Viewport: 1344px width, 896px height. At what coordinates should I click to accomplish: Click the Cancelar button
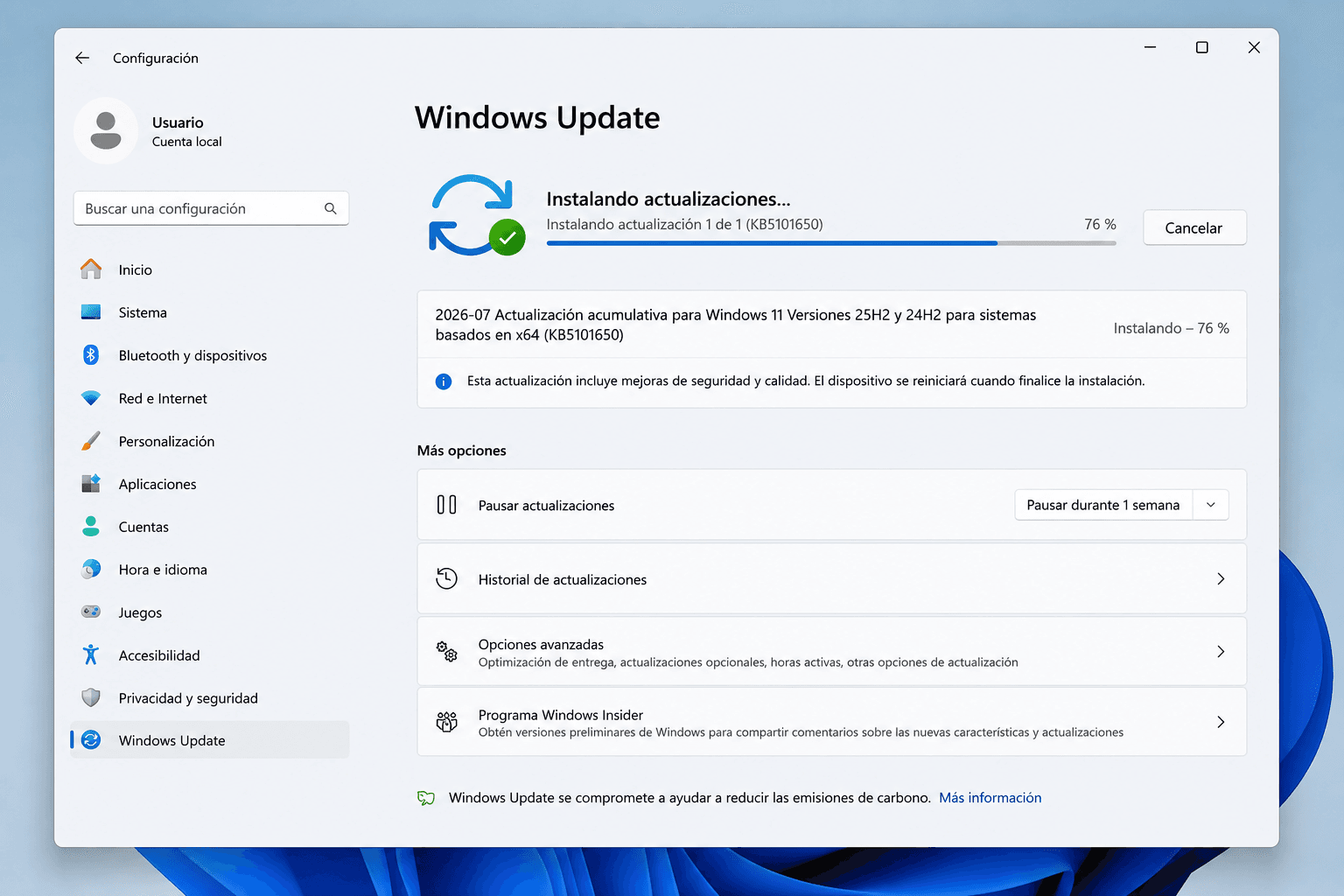pyautogui.click(x=1194, y=227)
